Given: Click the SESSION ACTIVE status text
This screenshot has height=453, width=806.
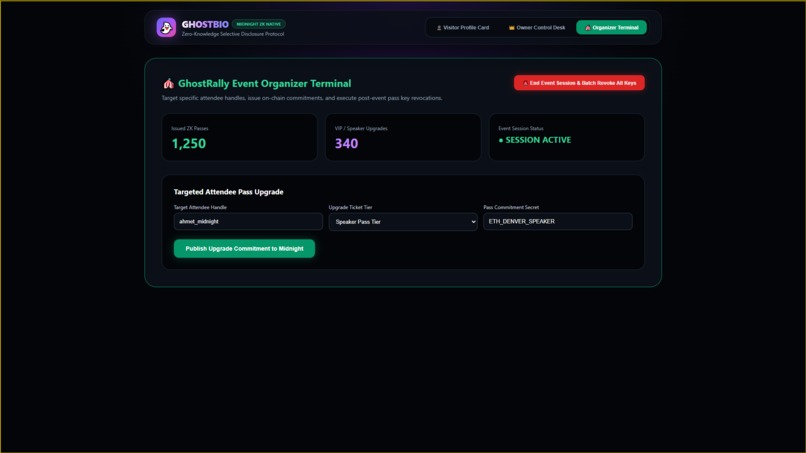Looking at the screenshot, I should [535, 140].
